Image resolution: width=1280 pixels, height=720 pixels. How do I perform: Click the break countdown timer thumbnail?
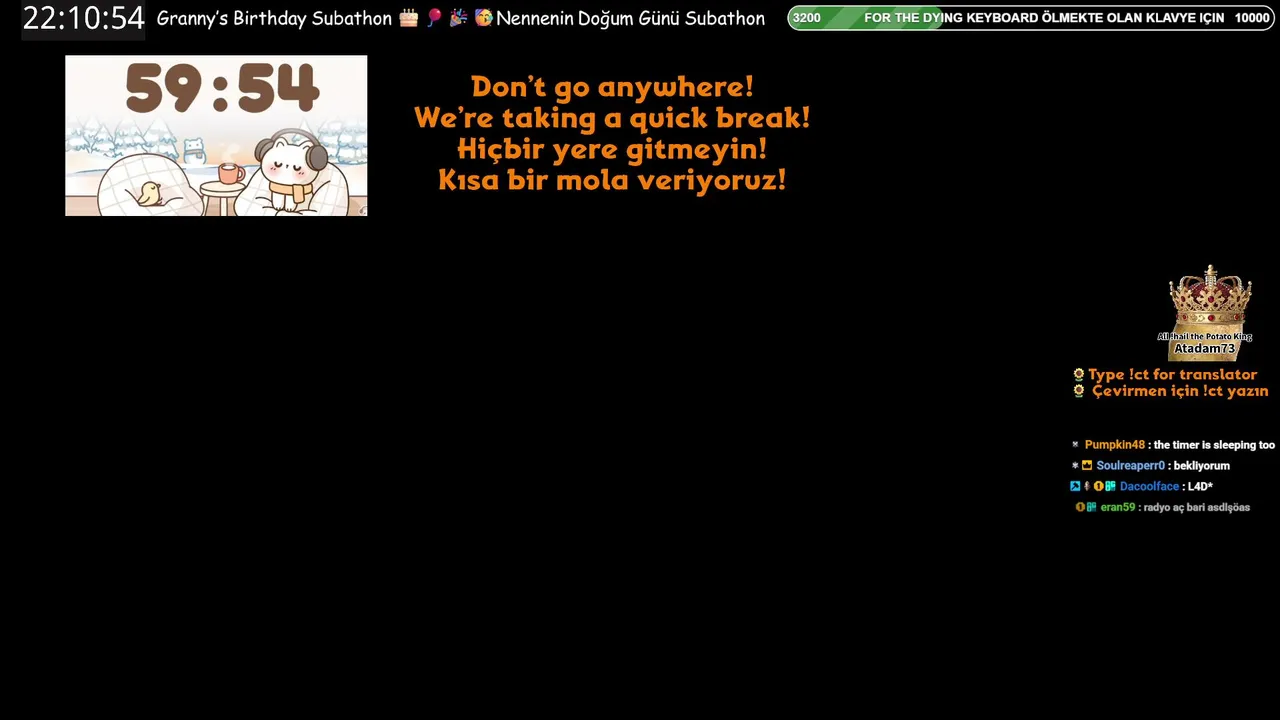pyautogui.click(x=216, y=135)
